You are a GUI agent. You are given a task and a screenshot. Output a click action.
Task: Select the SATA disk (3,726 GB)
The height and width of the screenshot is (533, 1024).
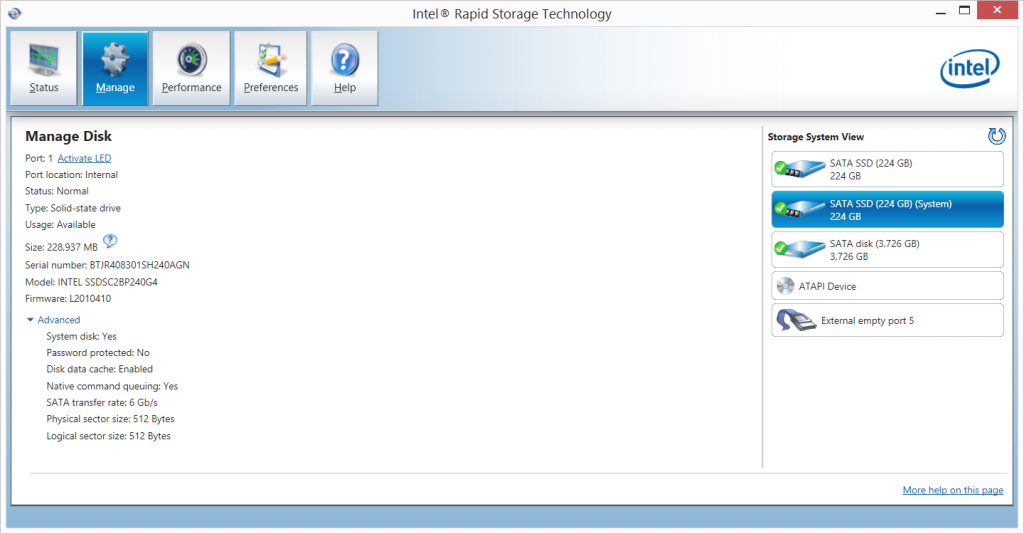click(x=887, y=249)
